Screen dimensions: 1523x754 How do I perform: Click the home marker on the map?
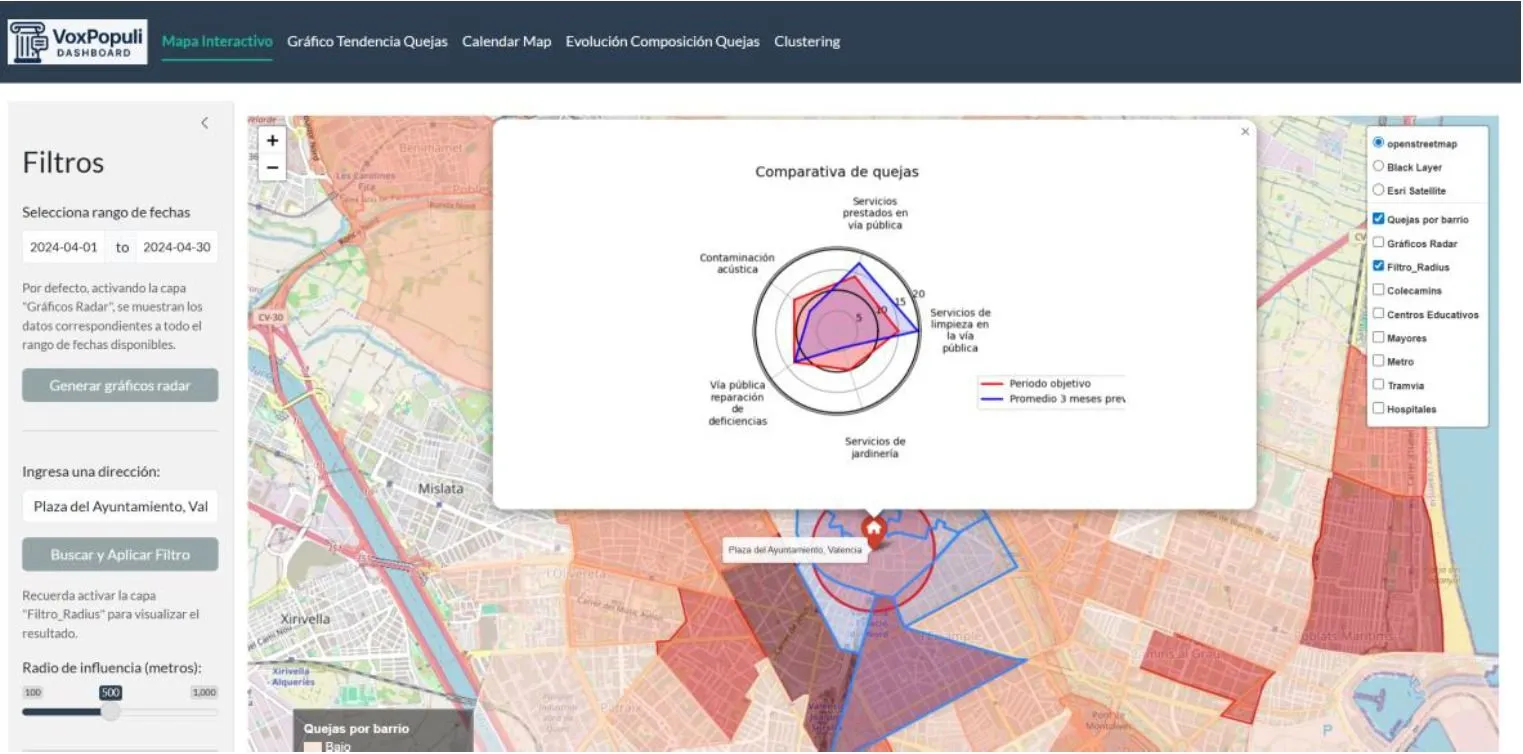click(x=874, y=531)
